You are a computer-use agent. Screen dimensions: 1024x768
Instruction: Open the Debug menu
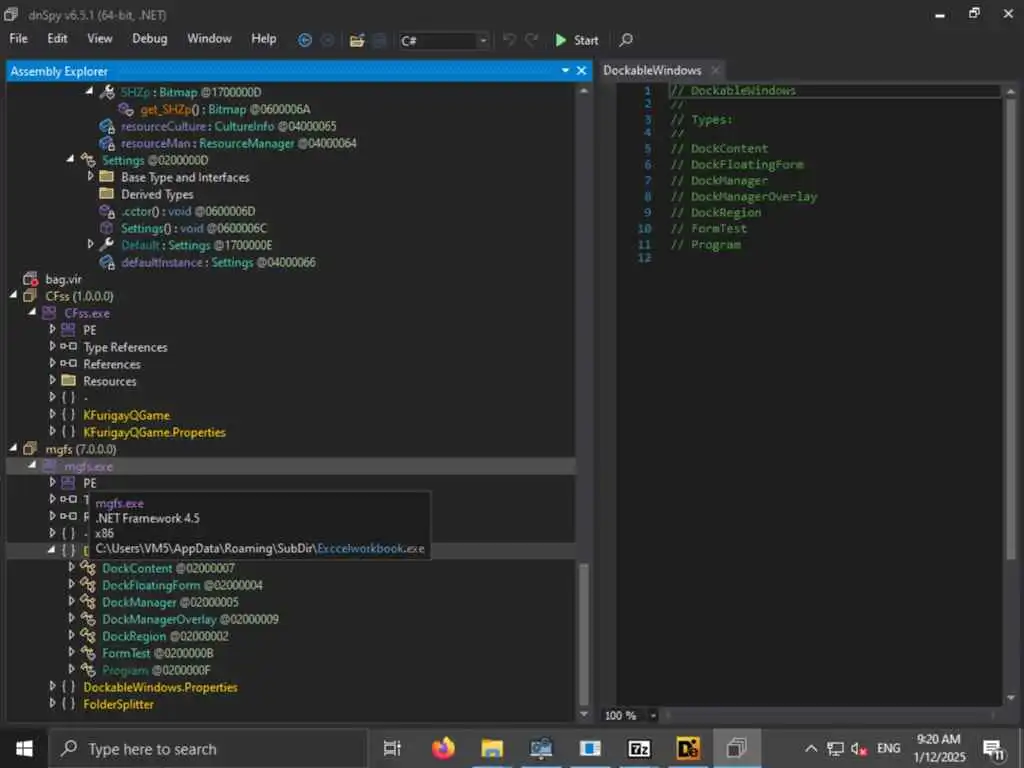point(150,39)
